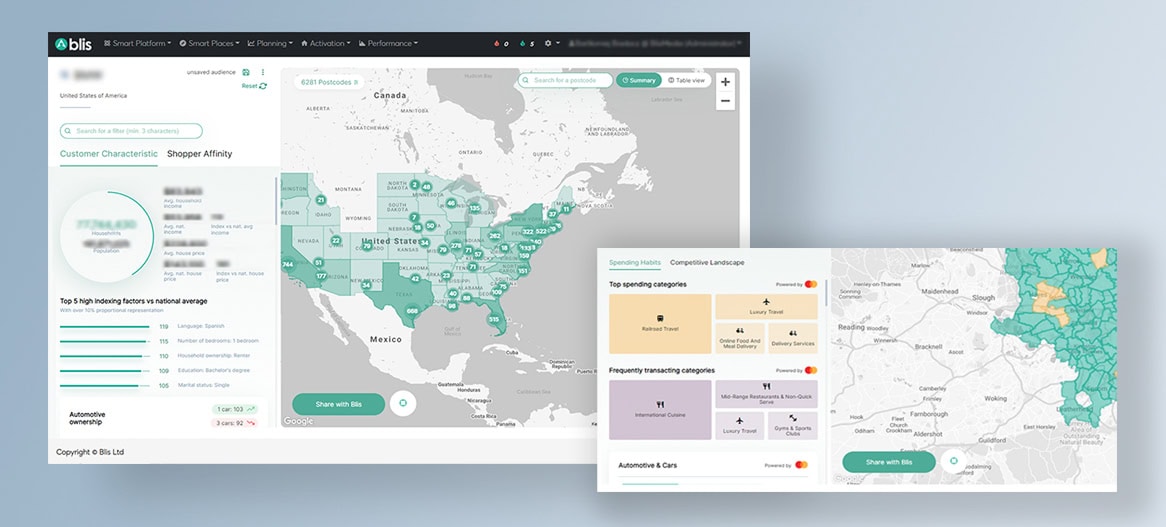Select the International Cuisine category tile
Viewport: 1166px width, 527px height.
pyautogui.click(x=660, y=409)
